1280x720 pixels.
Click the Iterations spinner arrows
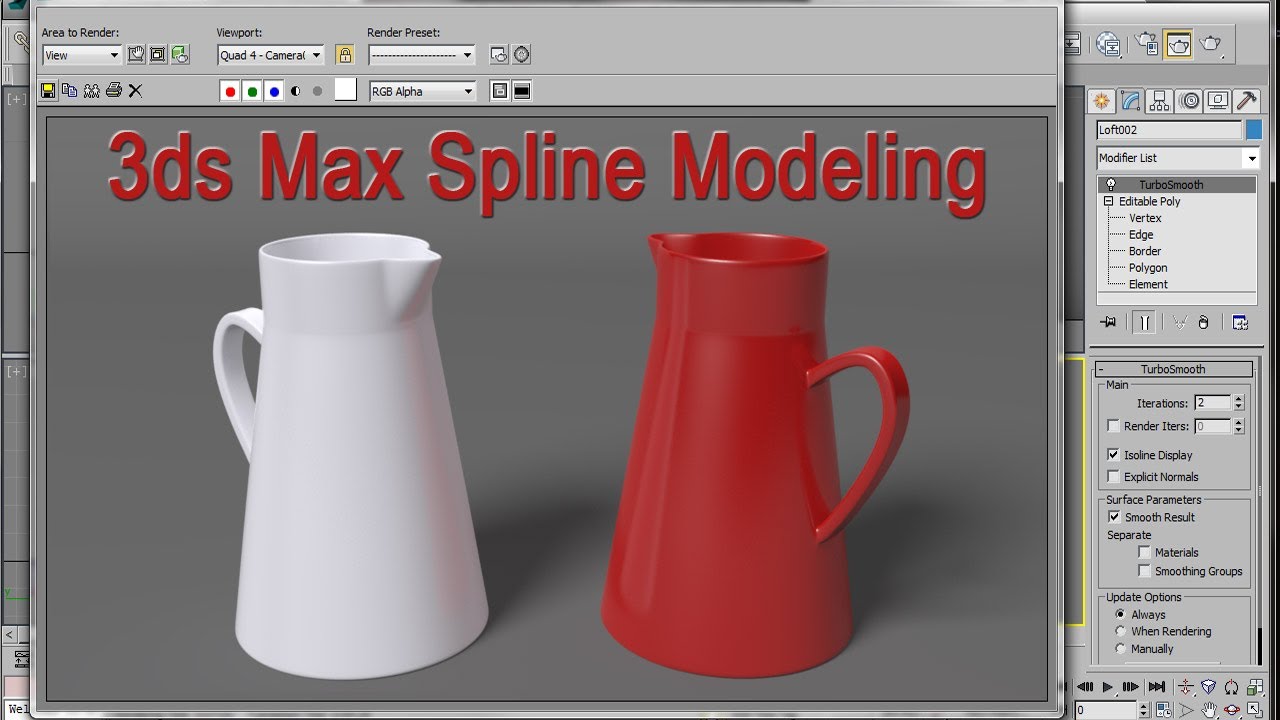pos(1238,403)
